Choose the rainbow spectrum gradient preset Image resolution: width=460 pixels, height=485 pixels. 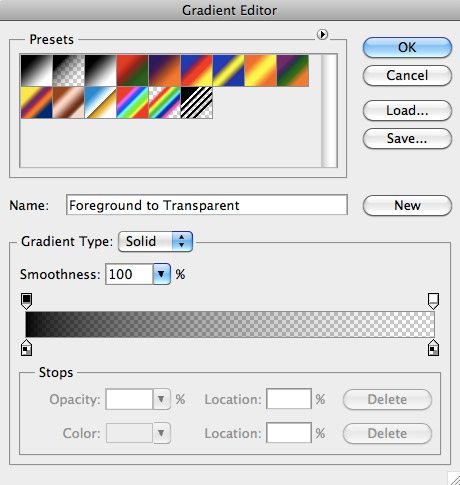click(x=132, y=103)
